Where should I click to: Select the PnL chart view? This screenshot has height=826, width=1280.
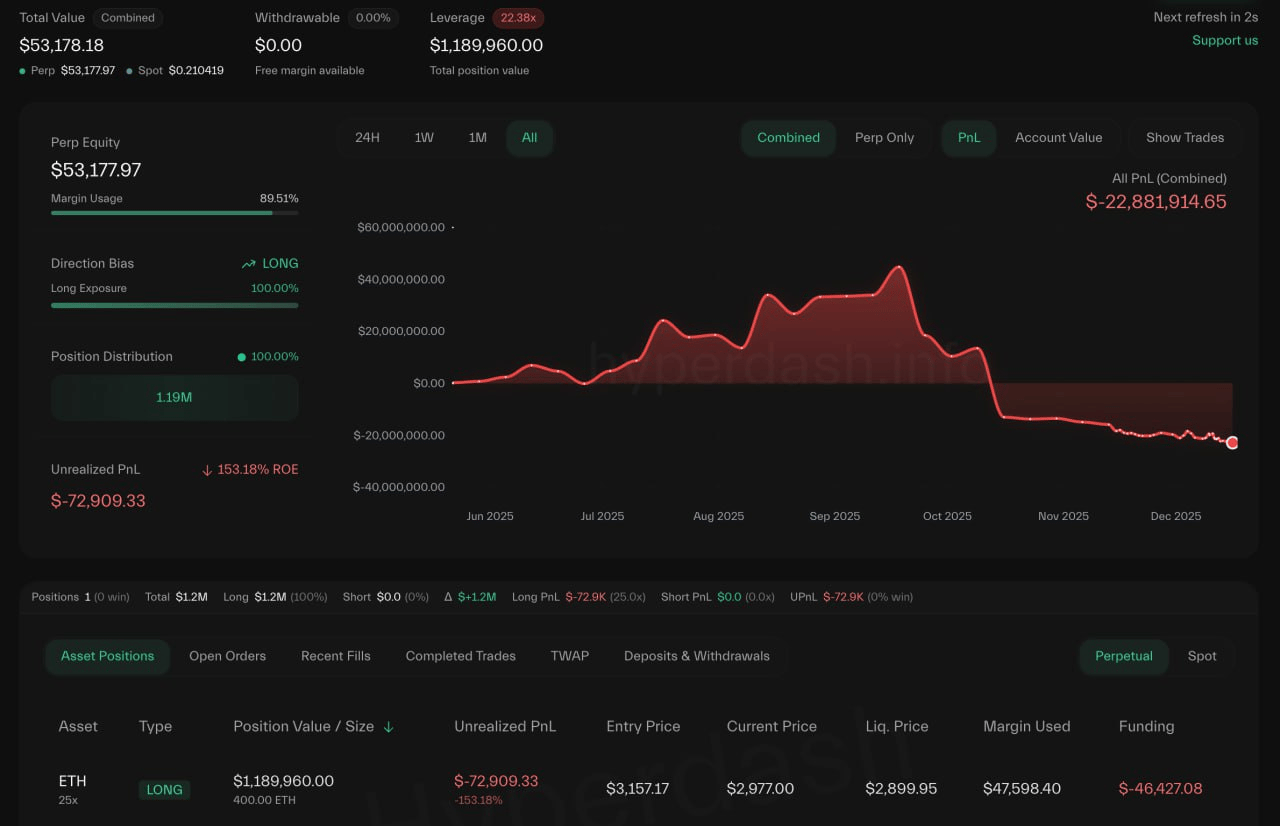(969, 138)
